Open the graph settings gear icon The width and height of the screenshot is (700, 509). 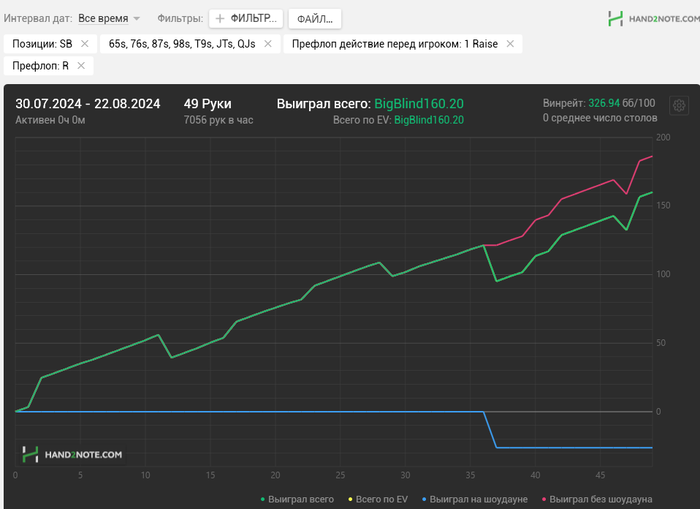679,106
